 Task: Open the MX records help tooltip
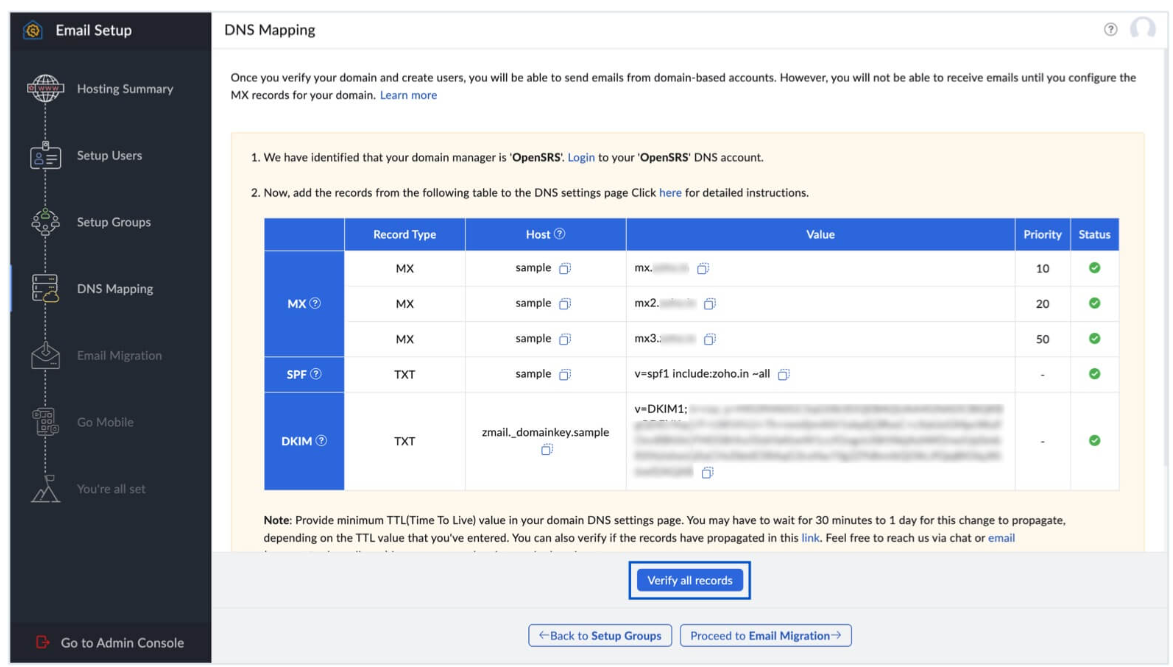(313, 302)
